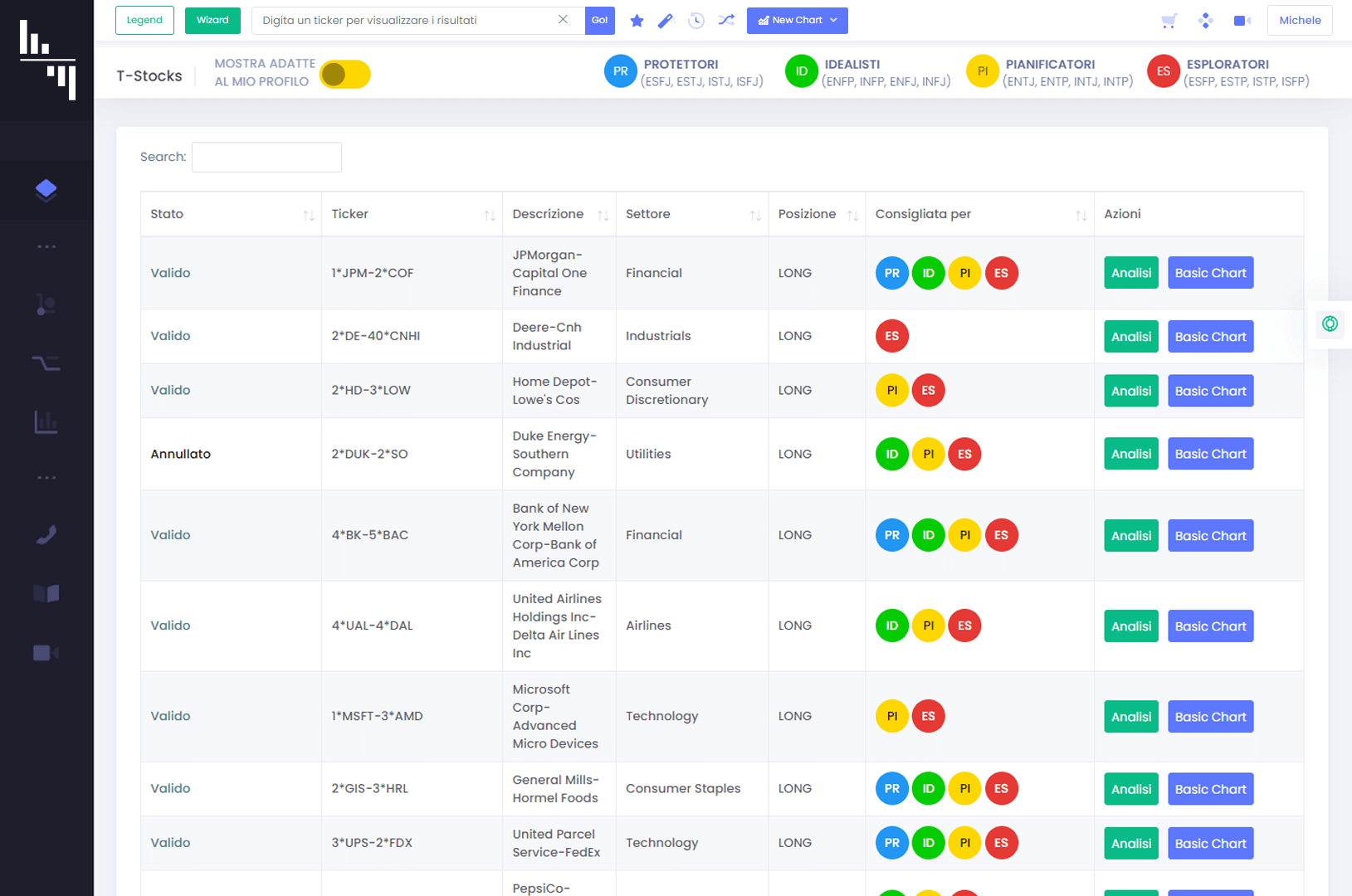Expand the New Chart dropdown
1352x896 pixels.
797,21
